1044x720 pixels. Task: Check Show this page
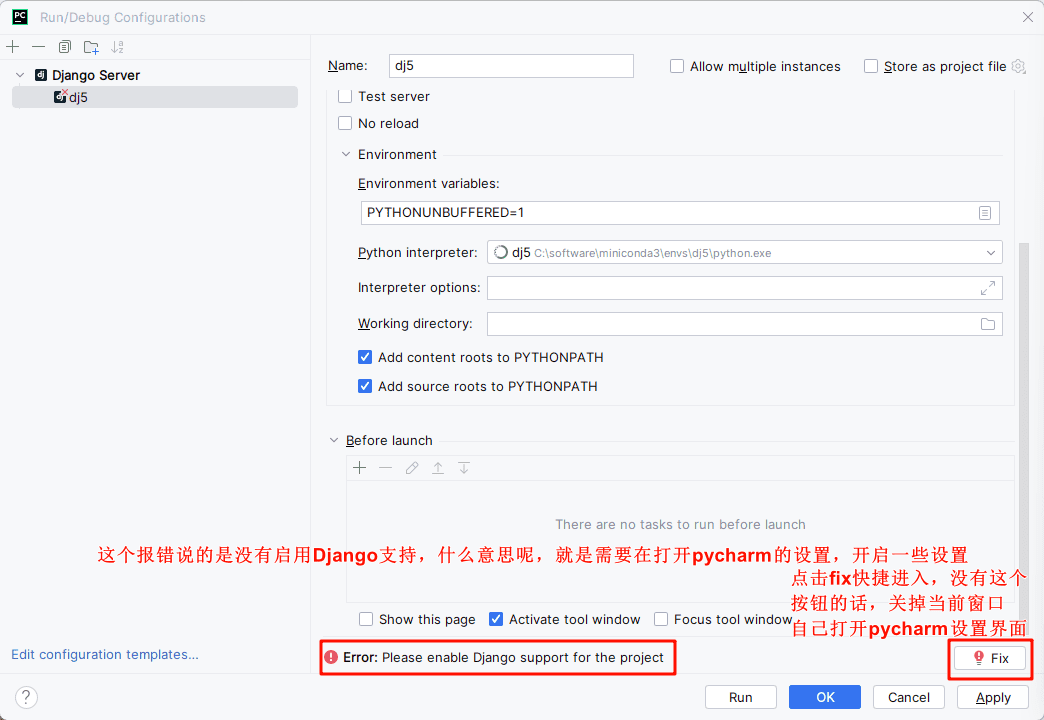[x=366, y=619]
